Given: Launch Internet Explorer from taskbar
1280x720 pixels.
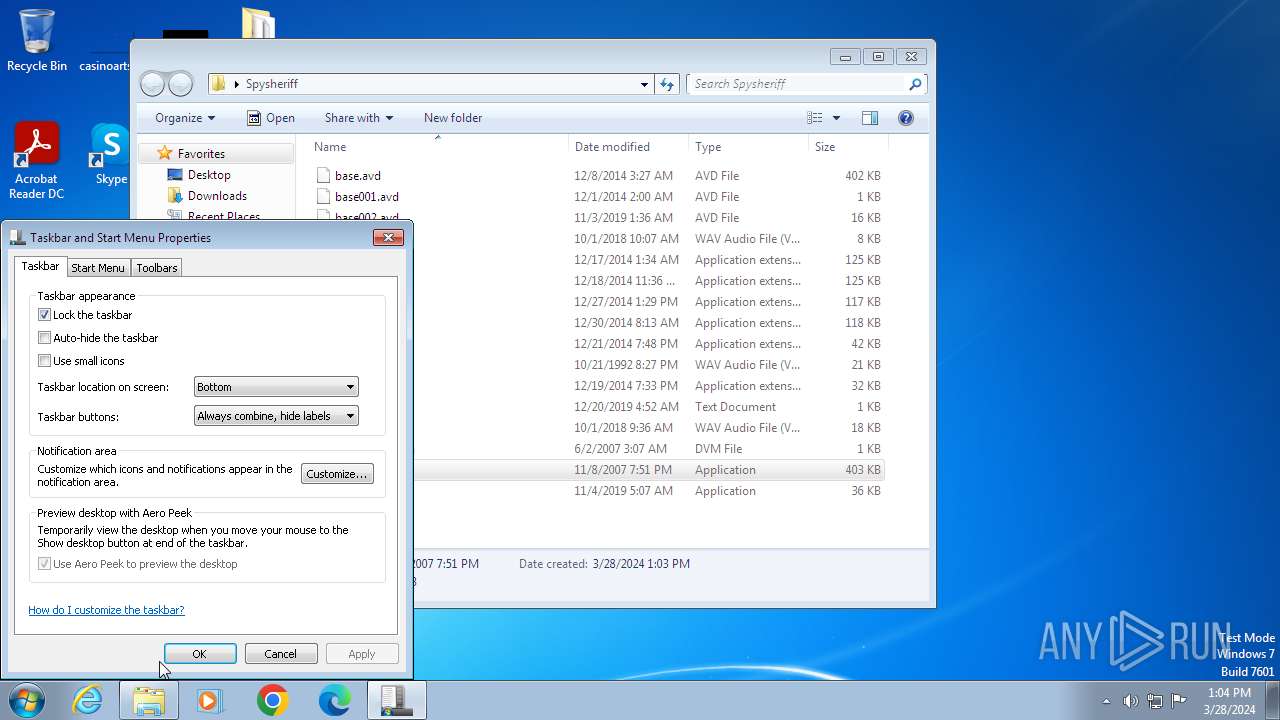Looking at the screenshot, I should [88, 700].
